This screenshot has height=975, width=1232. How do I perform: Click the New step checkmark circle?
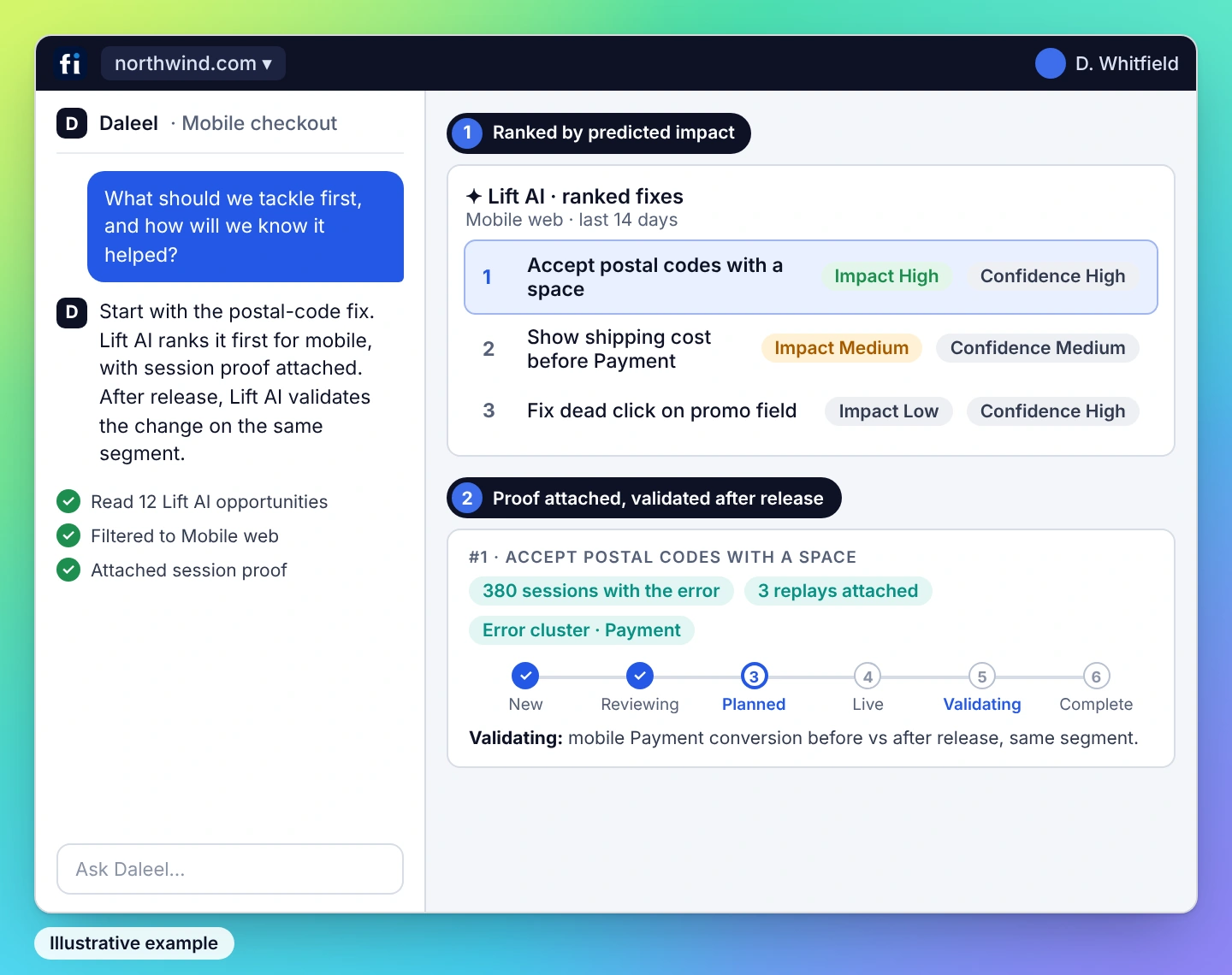click(525, 676)
